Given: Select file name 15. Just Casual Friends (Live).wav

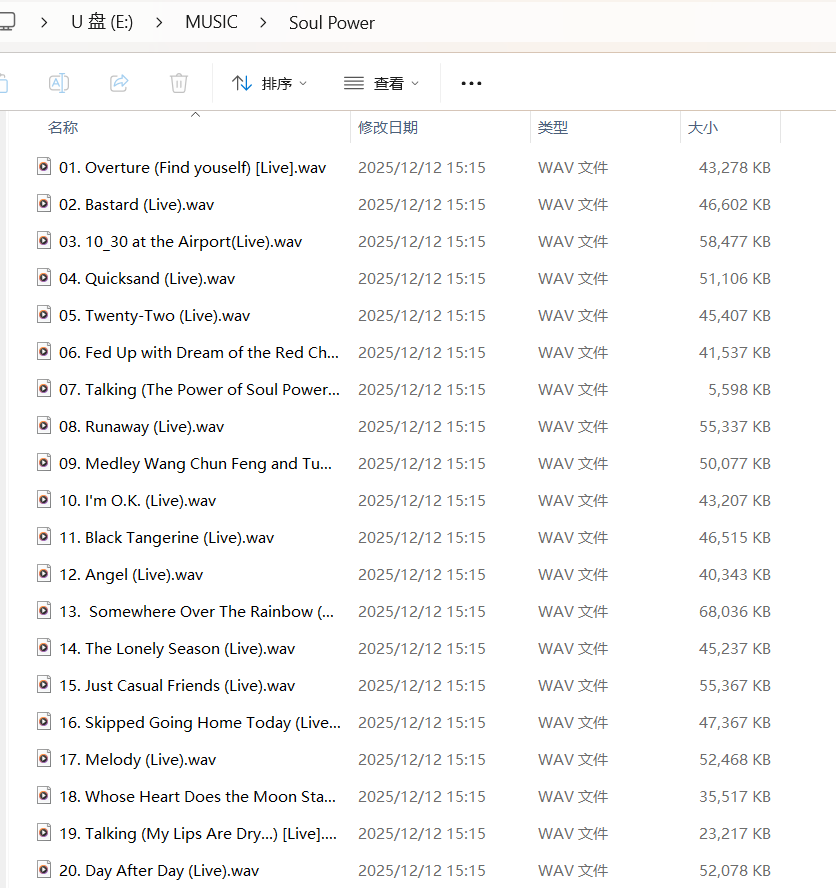Looking at the screenshot, I should pyautogui.click(x=177, y=686).
